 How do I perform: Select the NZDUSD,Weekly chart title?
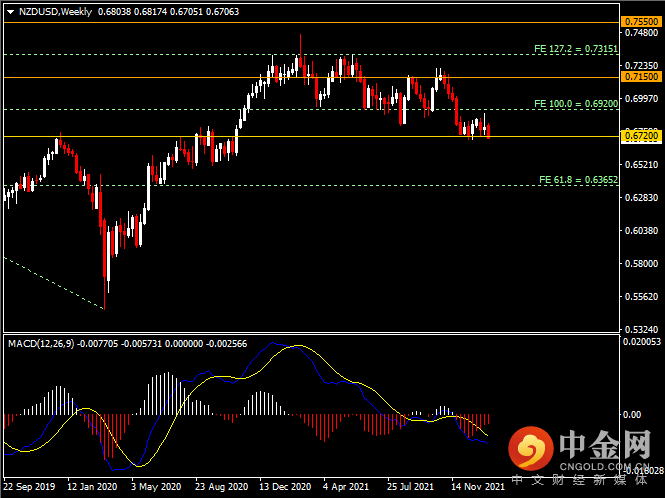coord(55,12)
